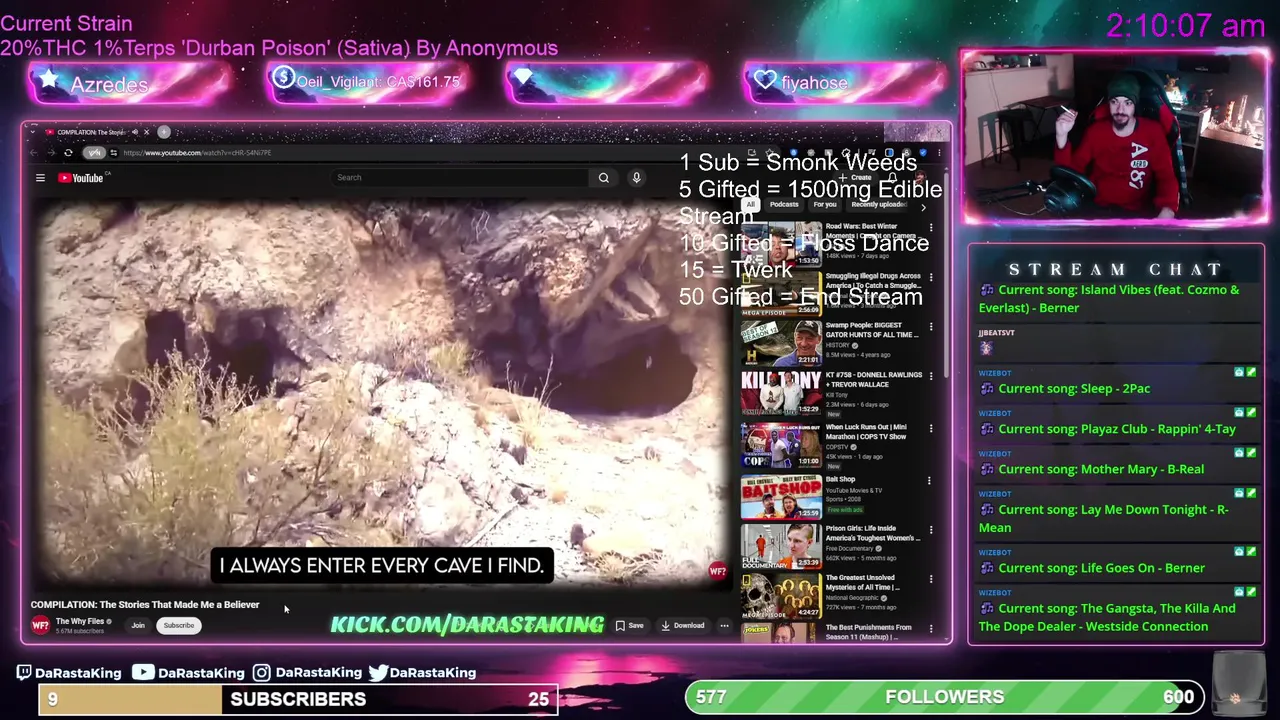
Task: Focus the YouTube search box
Action: (460, 178)
